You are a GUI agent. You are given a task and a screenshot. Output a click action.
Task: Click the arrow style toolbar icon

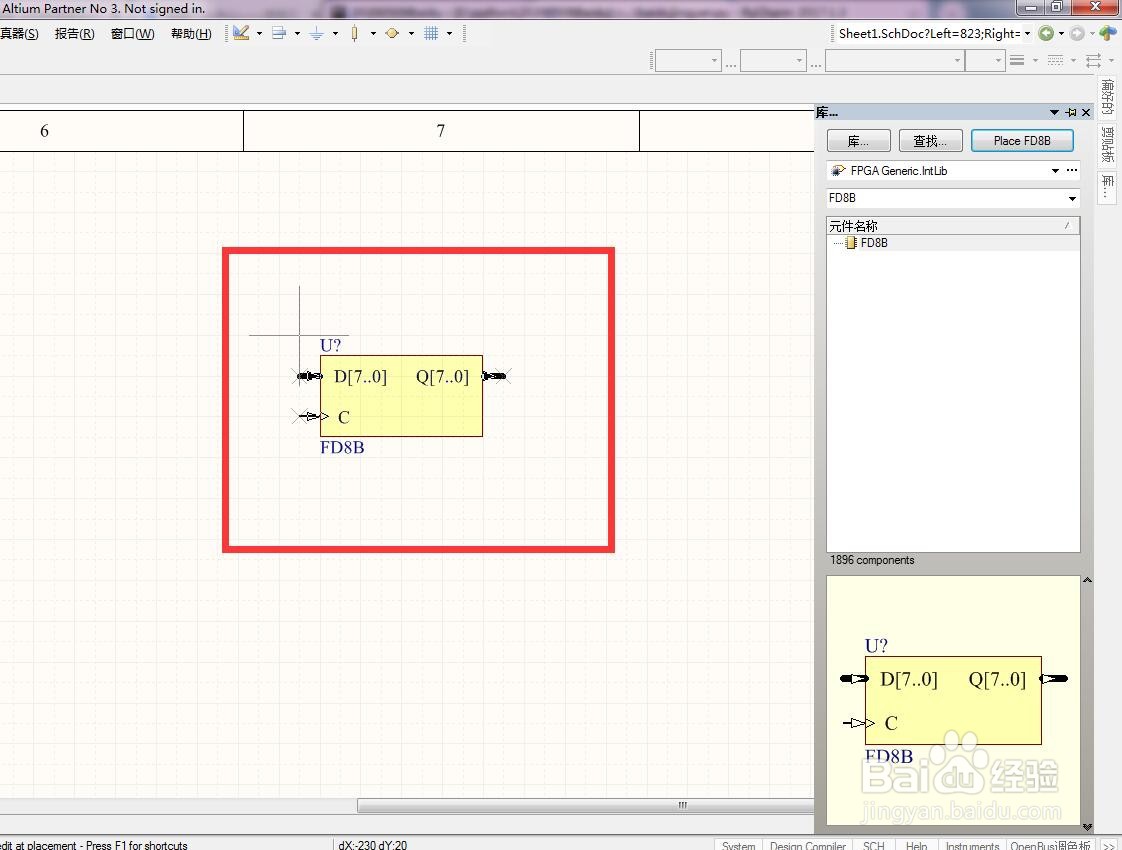click(1093, 60)
